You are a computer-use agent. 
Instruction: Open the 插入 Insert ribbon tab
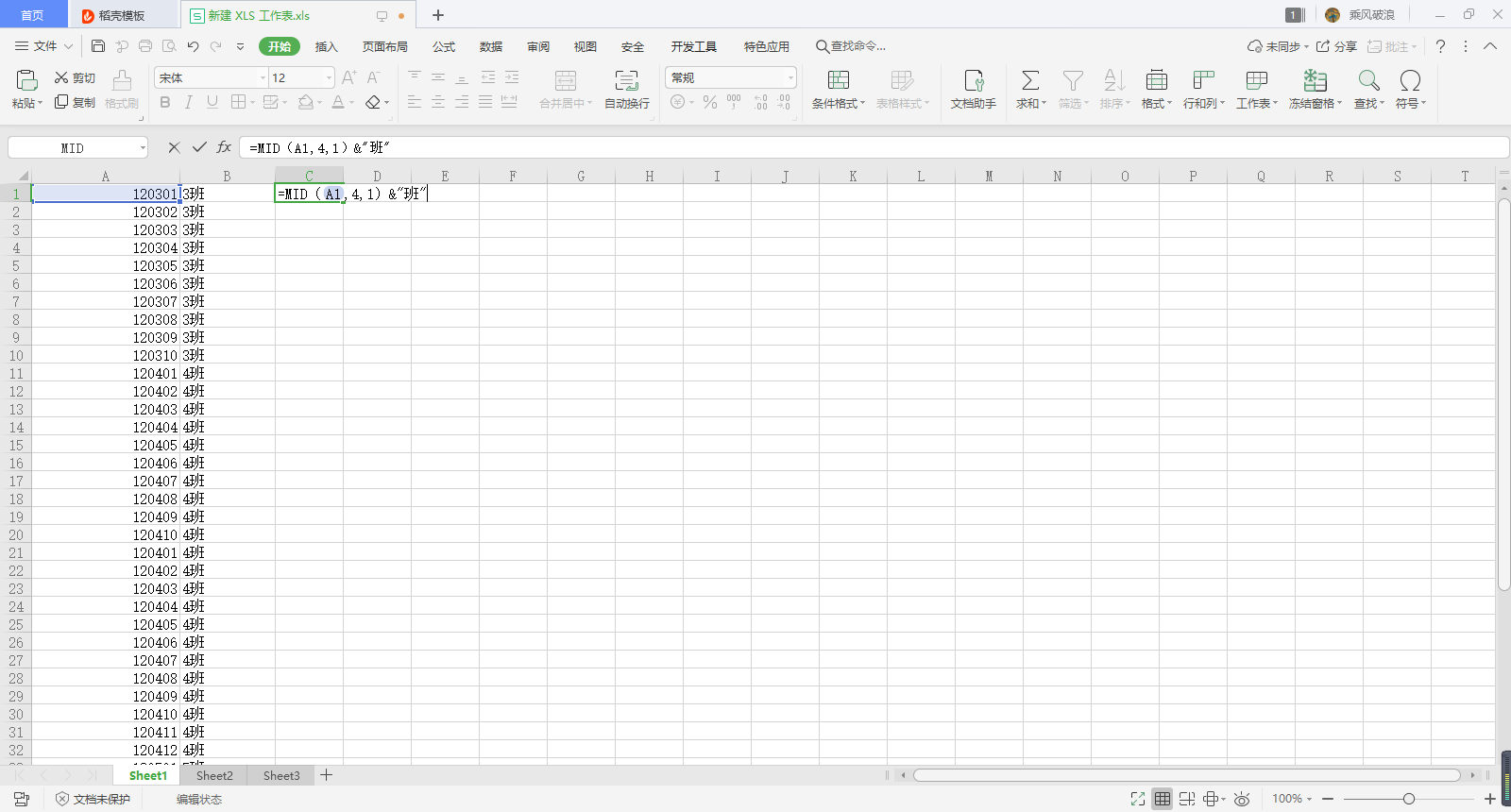pyautogui.click(x=326, y=46)
